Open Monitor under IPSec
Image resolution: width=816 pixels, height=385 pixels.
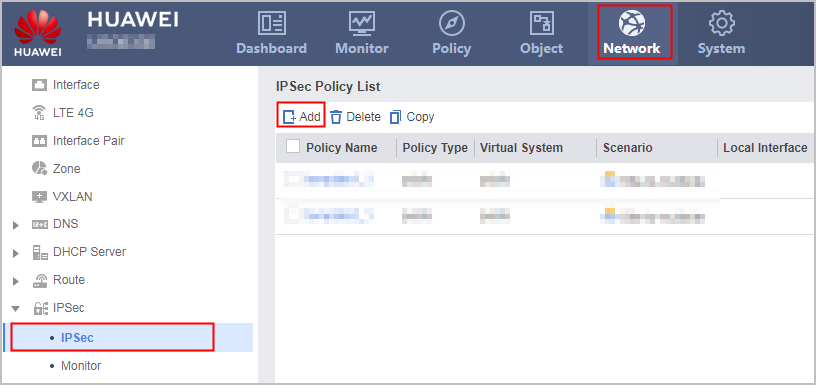pyautogui.click(x=81, y=366)
